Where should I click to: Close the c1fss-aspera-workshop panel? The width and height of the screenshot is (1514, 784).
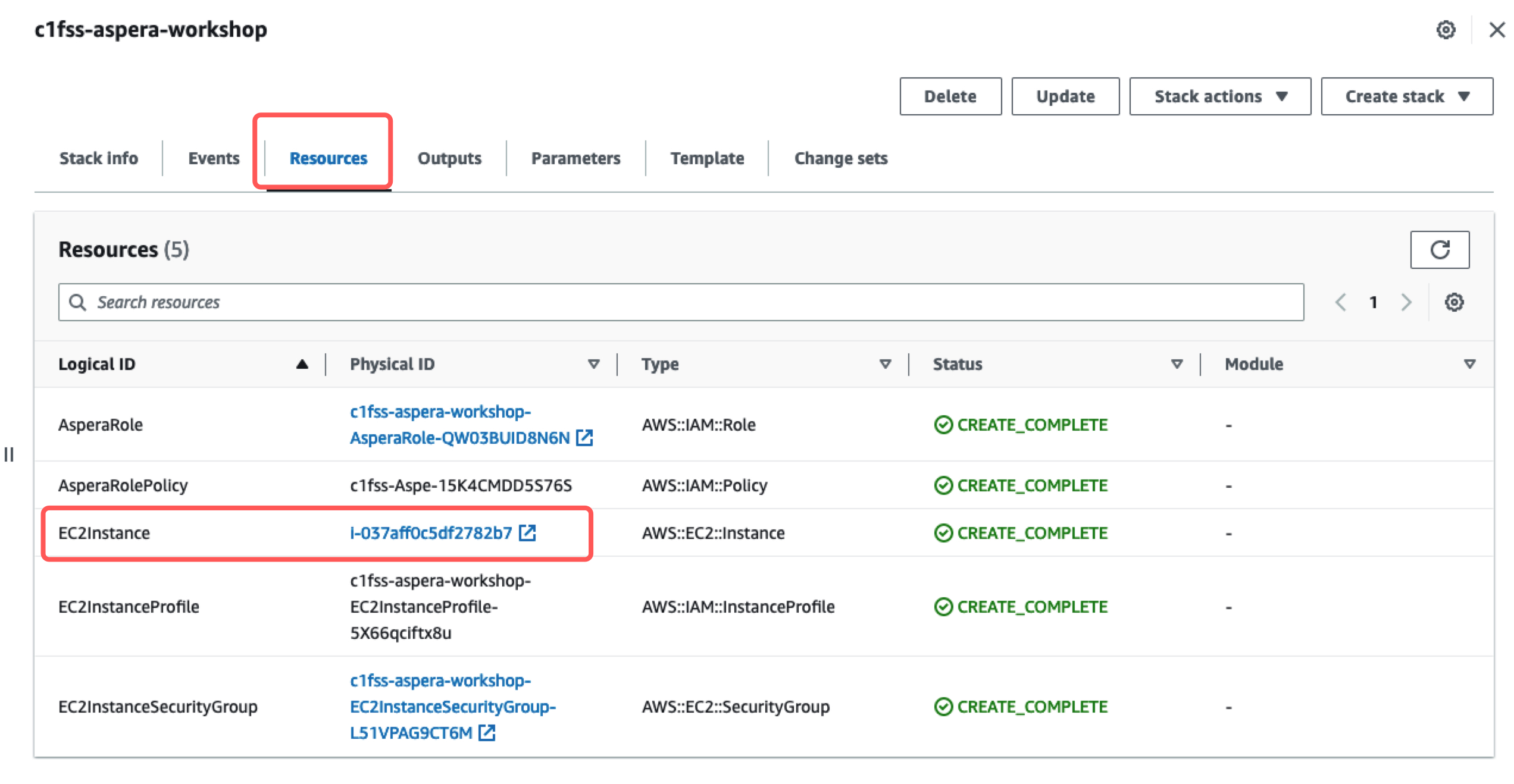[1497, 29]
